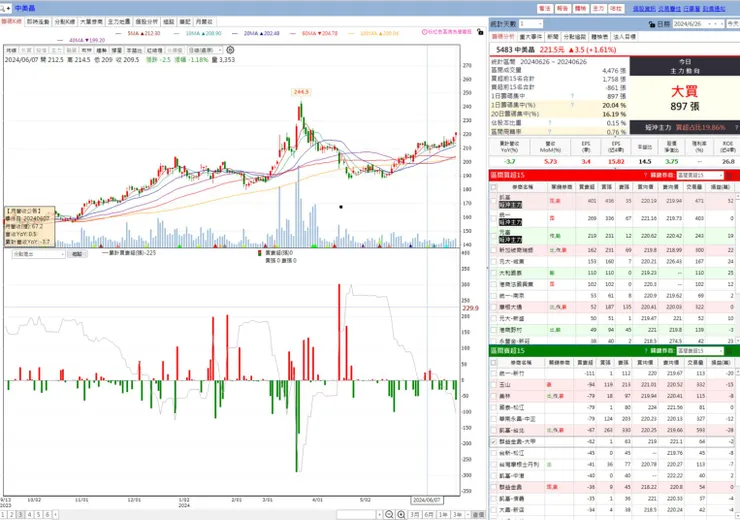Tick the checkbox of the 台新-松江 row

click(494, 453)
